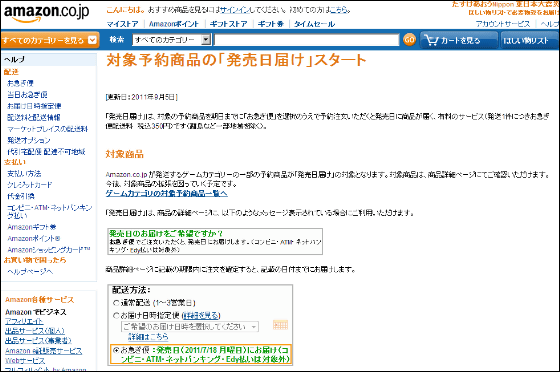The width and height of the screenshot is (560, 372).
Task: Click the amazon.co.jp logo
Action: 46,13
